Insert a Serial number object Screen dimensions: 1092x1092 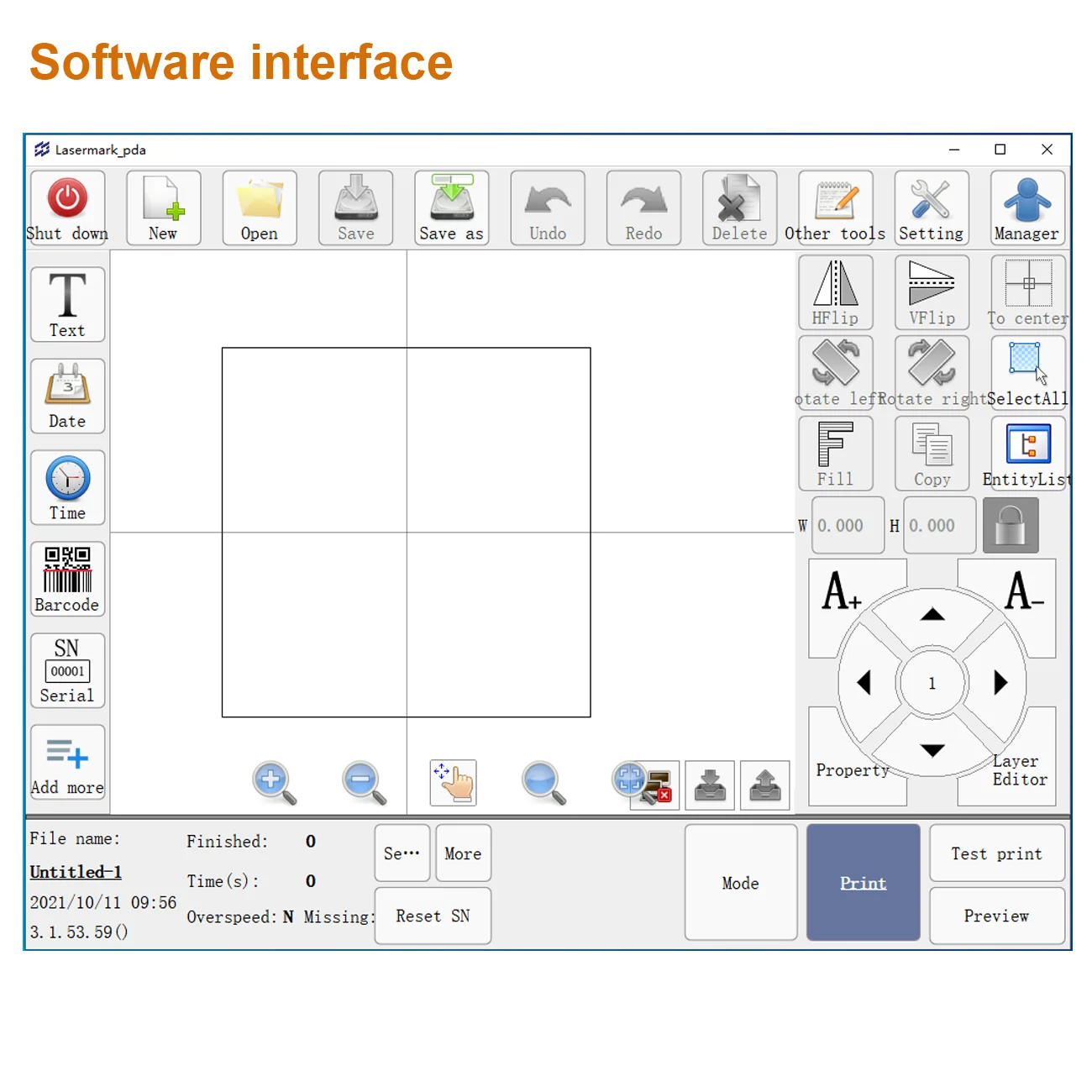click(67, 671)
